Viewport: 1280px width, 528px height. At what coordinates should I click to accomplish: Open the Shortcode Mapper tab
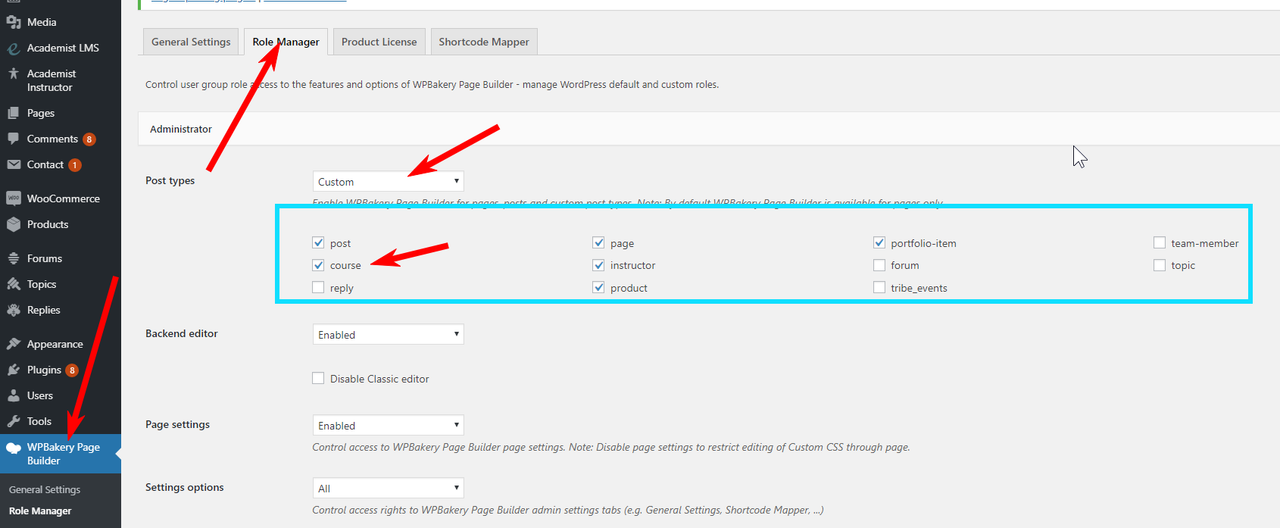pos(484,42)
